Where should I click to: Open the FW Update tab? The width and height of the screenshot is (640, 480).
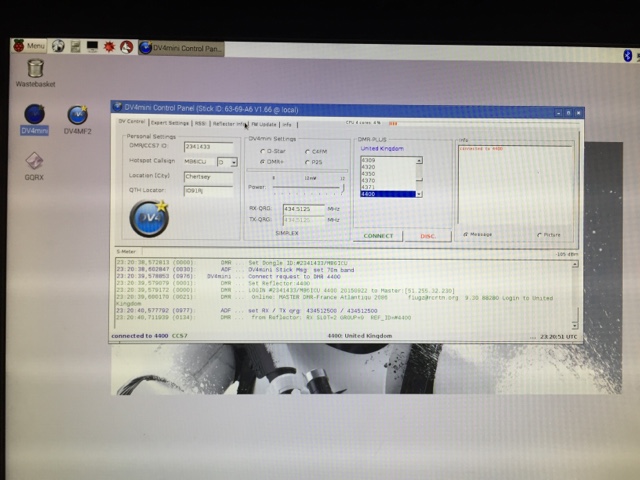click(264, 124)
